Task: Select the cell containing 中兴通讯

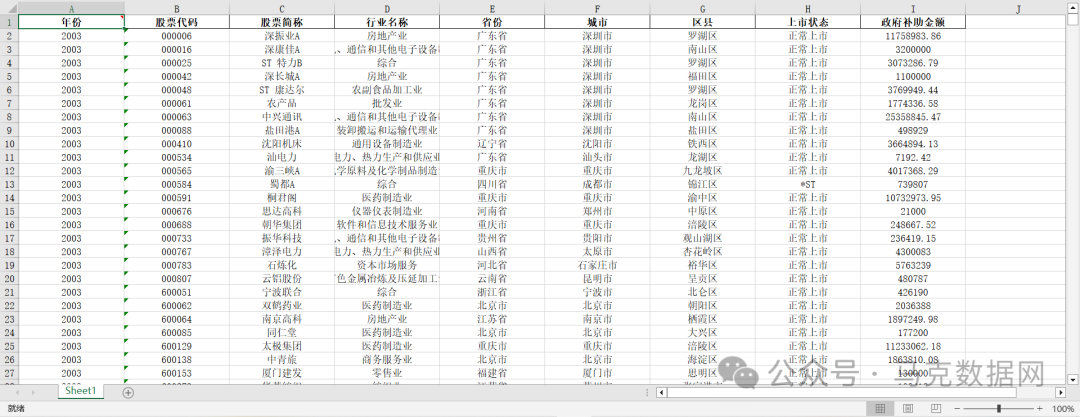Action: tap(282, 116)
